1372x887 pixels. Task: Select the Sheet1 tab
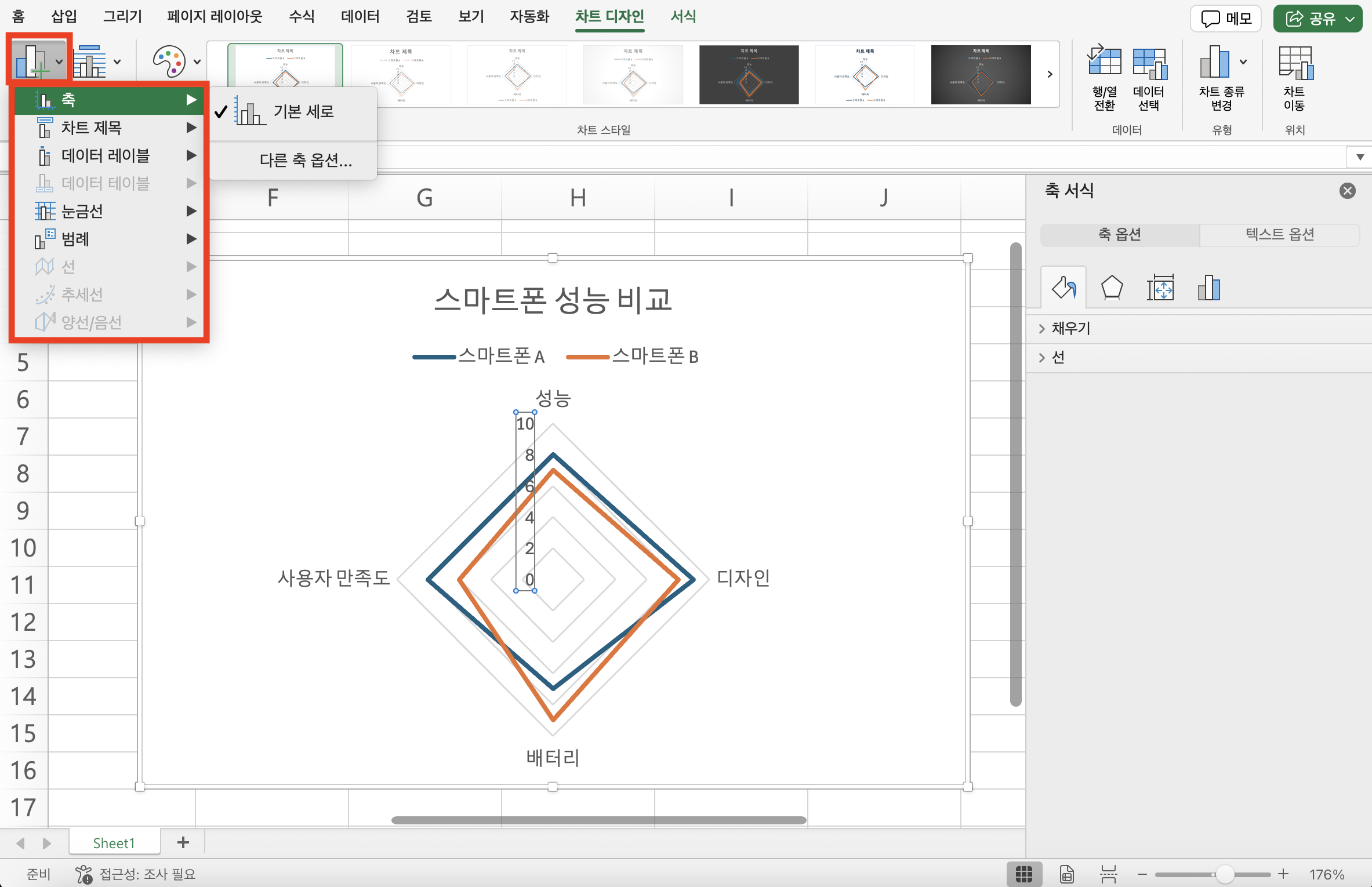(x=114, y=843)
